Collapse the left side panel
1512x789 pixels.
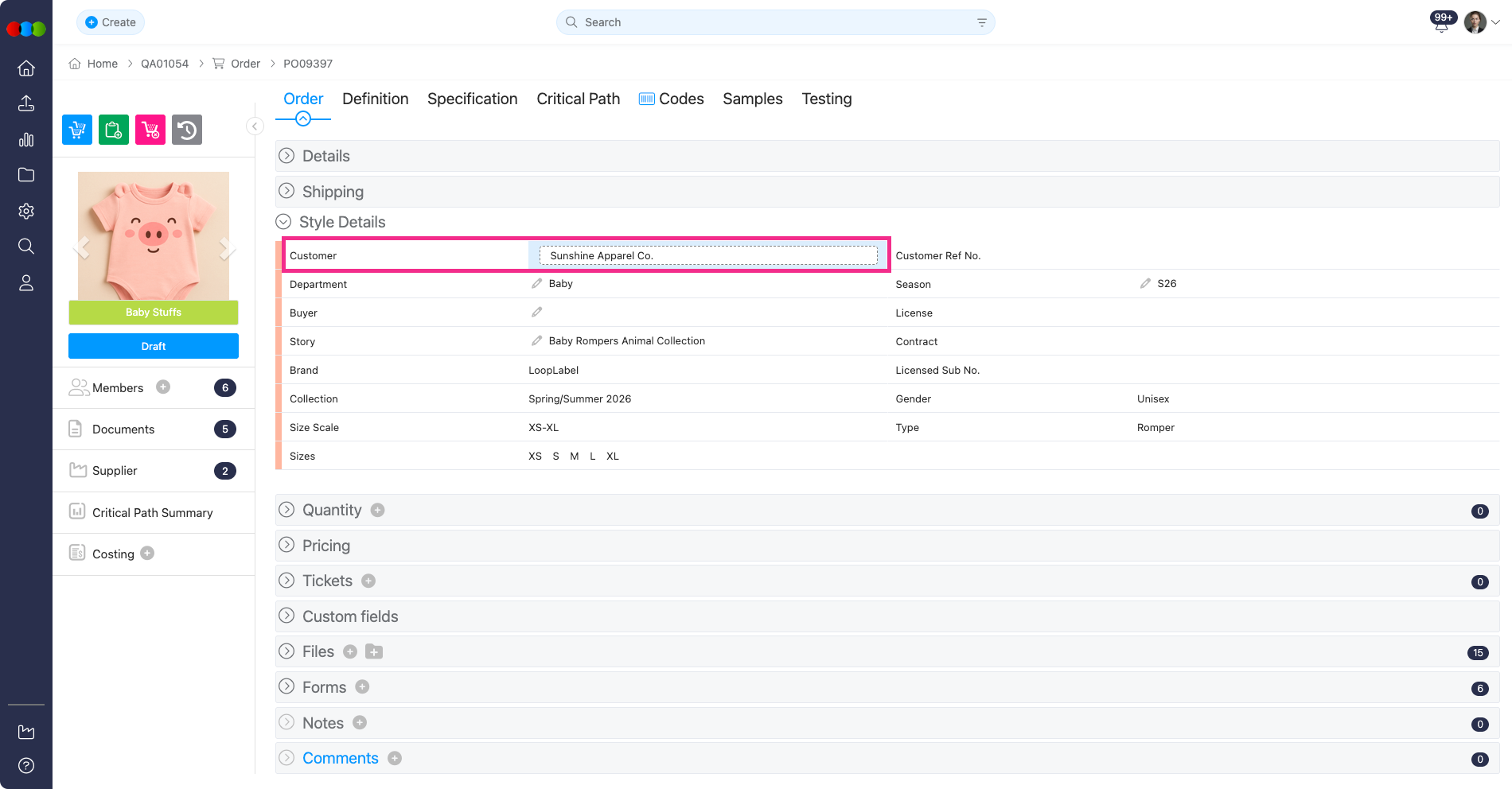(x=255, y=126)
